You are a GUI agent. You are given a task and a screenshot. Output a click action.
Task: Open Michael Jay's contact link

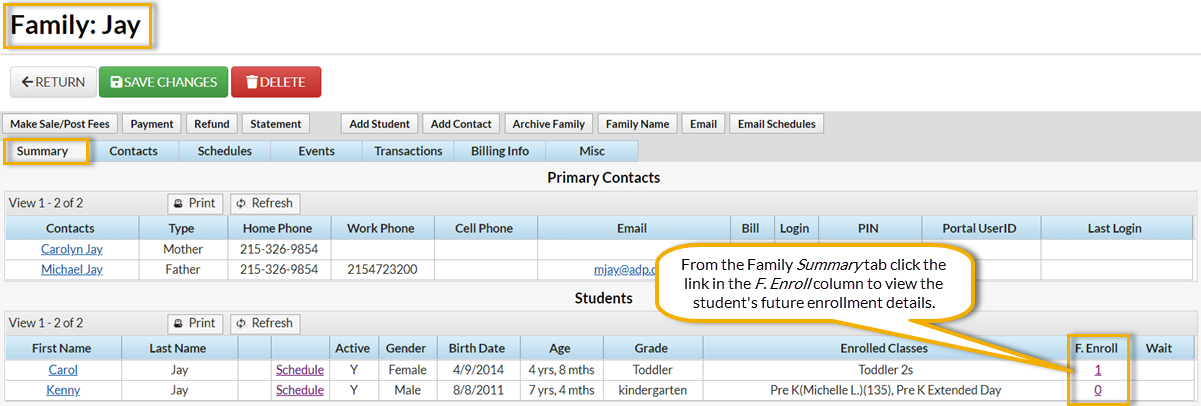coord(71,270)
